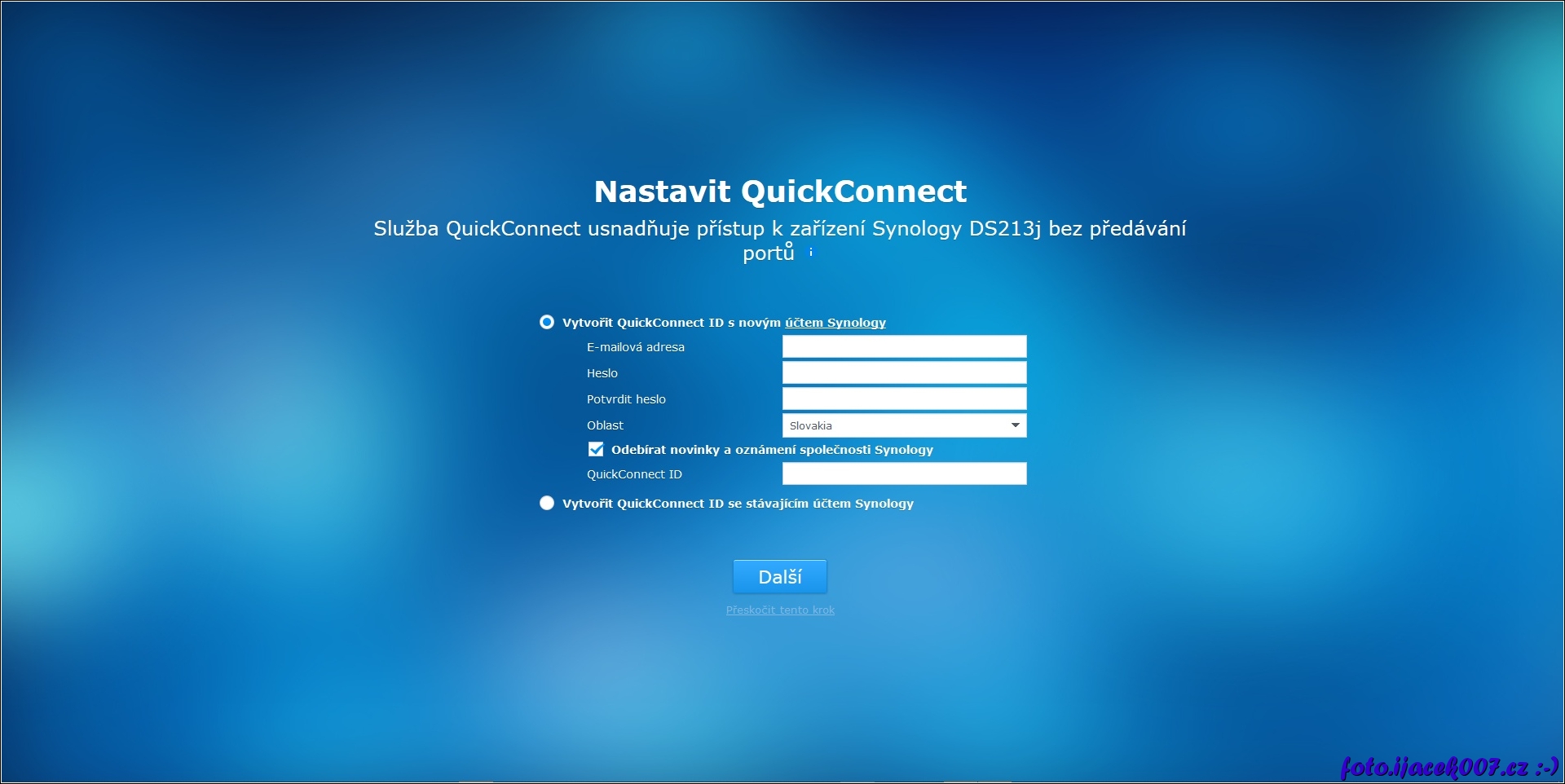Click the "QuickConnect ID" field label
This screenshot has height=784, width=1565.
[x=634, y=474]
